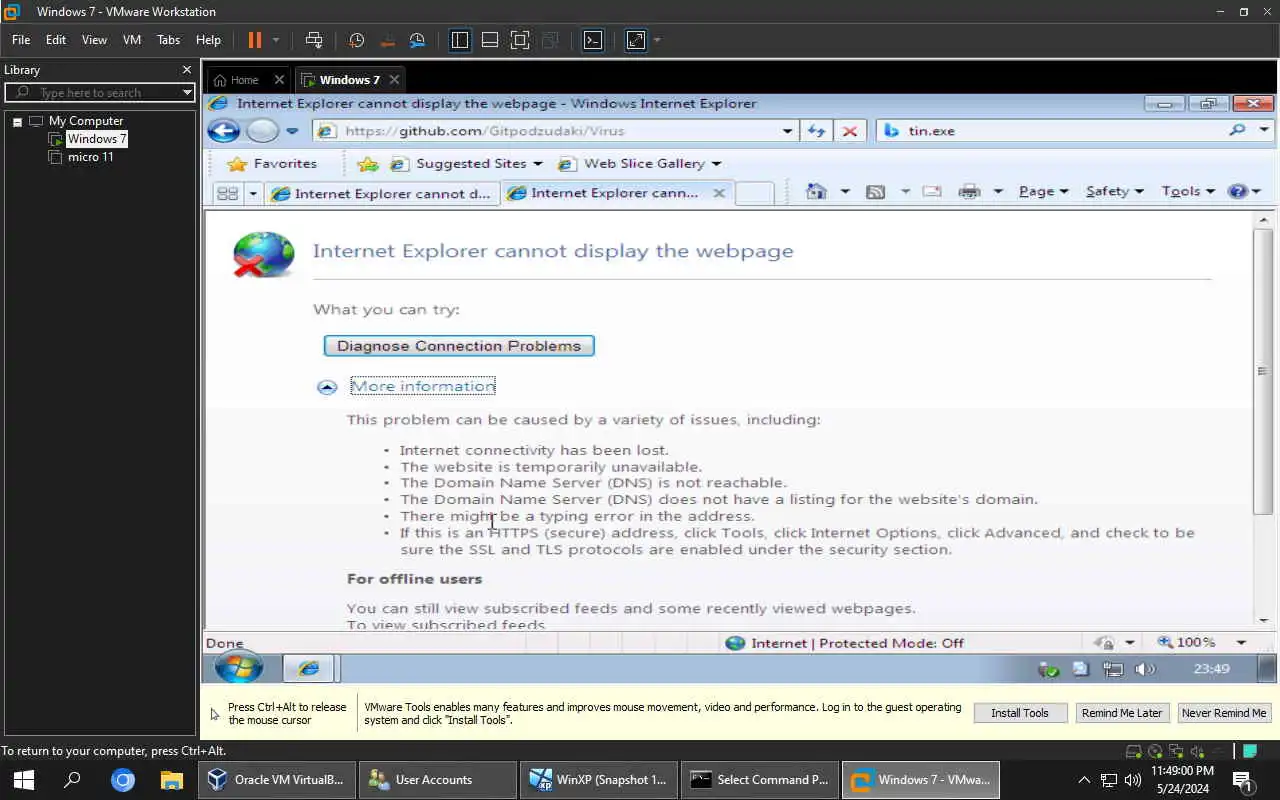The width and height of the screenshot is (1280, 800).
Task: Click the RSS feeds icon
Action: click(876, 192)
